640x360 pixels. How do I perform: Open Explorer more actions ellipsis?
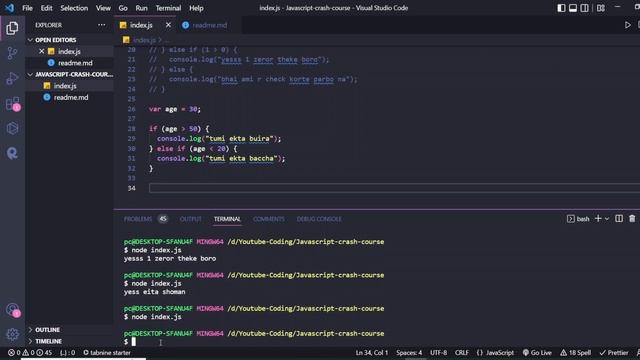[x=102, y=25]
